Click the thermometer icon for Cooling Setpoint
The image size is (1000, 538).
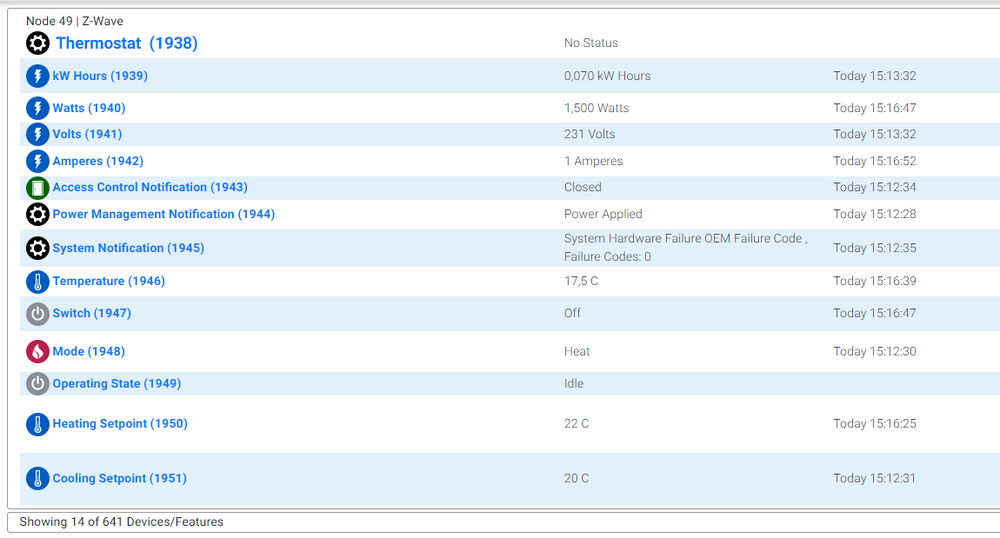pos(37,479)
